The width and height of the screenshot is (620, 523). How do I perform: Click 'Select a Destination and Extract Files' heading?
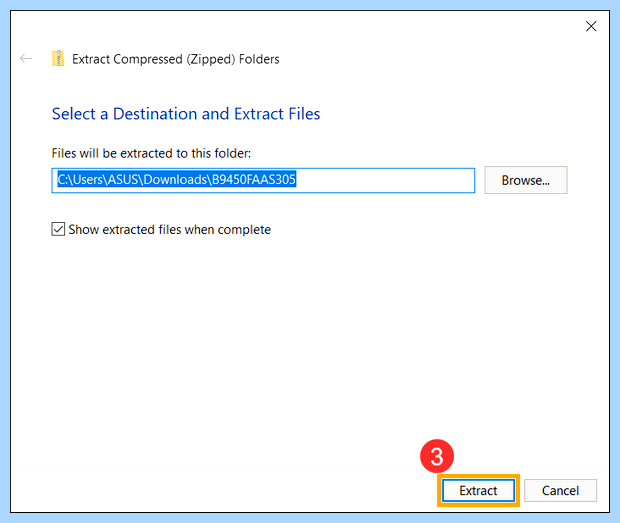pos(186,114)
